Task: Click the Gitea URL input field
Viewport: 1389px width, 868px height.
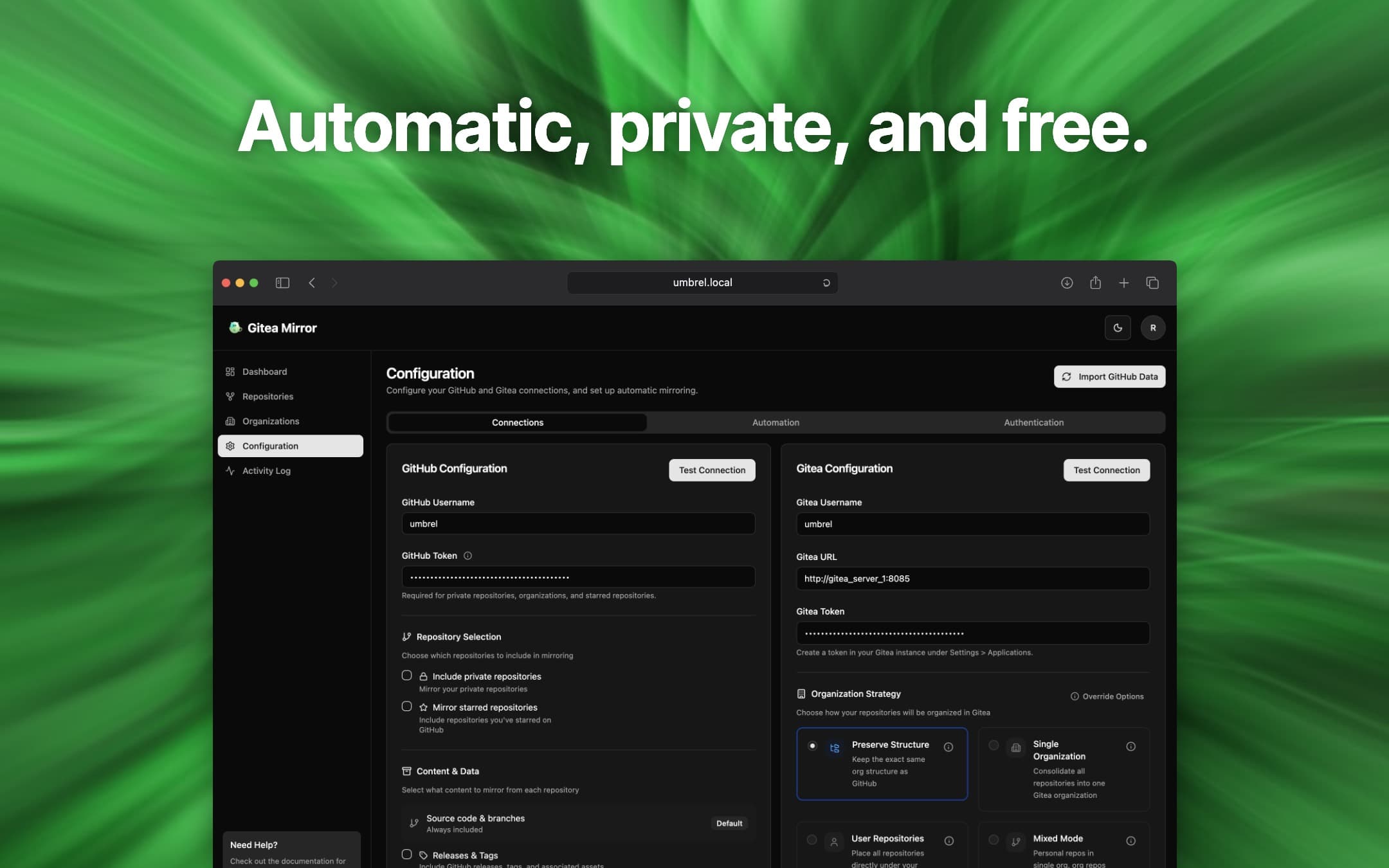Action: click(972, 579)
